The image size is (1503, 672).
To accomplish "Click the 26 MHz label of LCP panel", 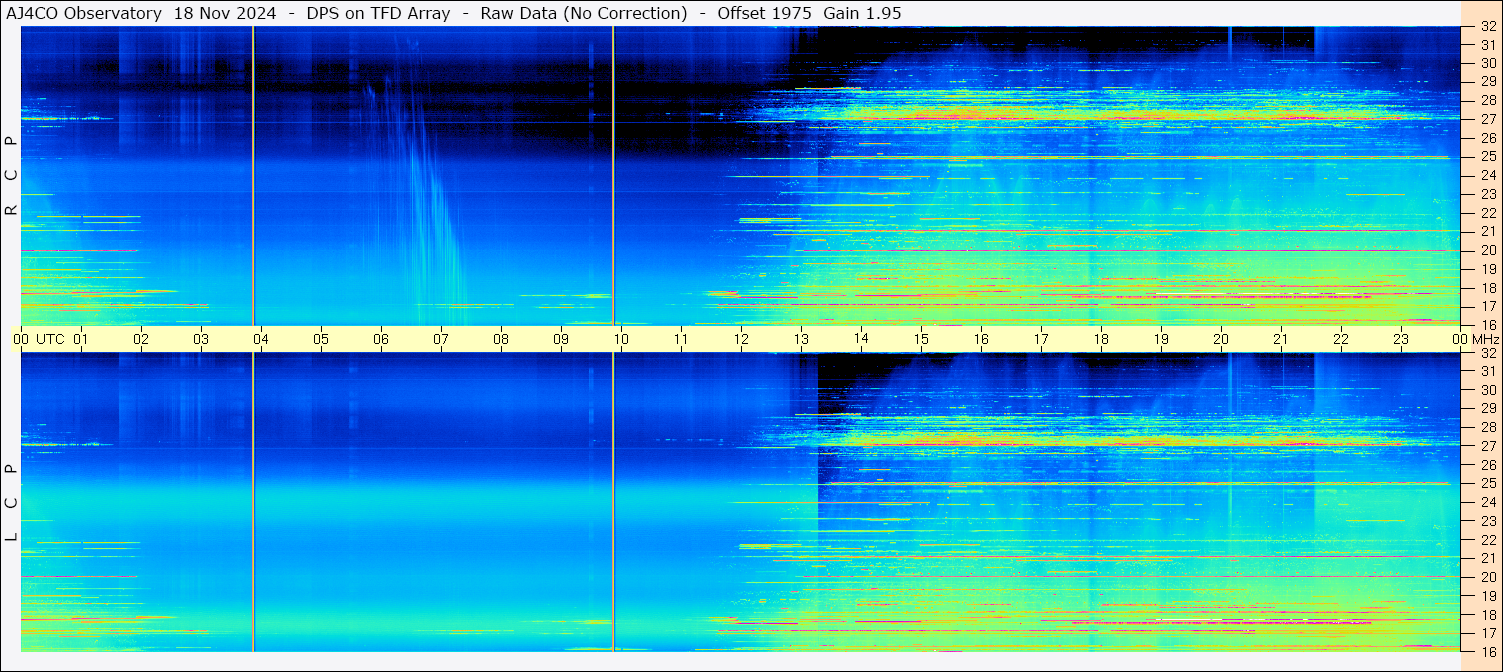I will [x=1487, y=465].
